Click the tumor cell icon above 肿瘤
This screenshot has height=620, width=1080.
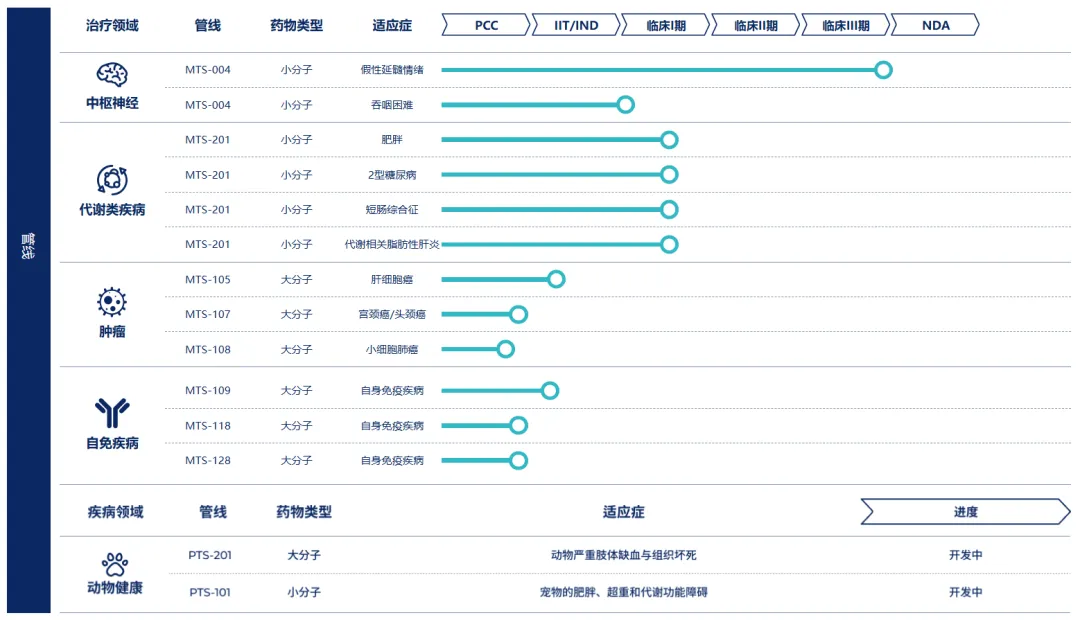pyautogui.click(x=112, y=302)
